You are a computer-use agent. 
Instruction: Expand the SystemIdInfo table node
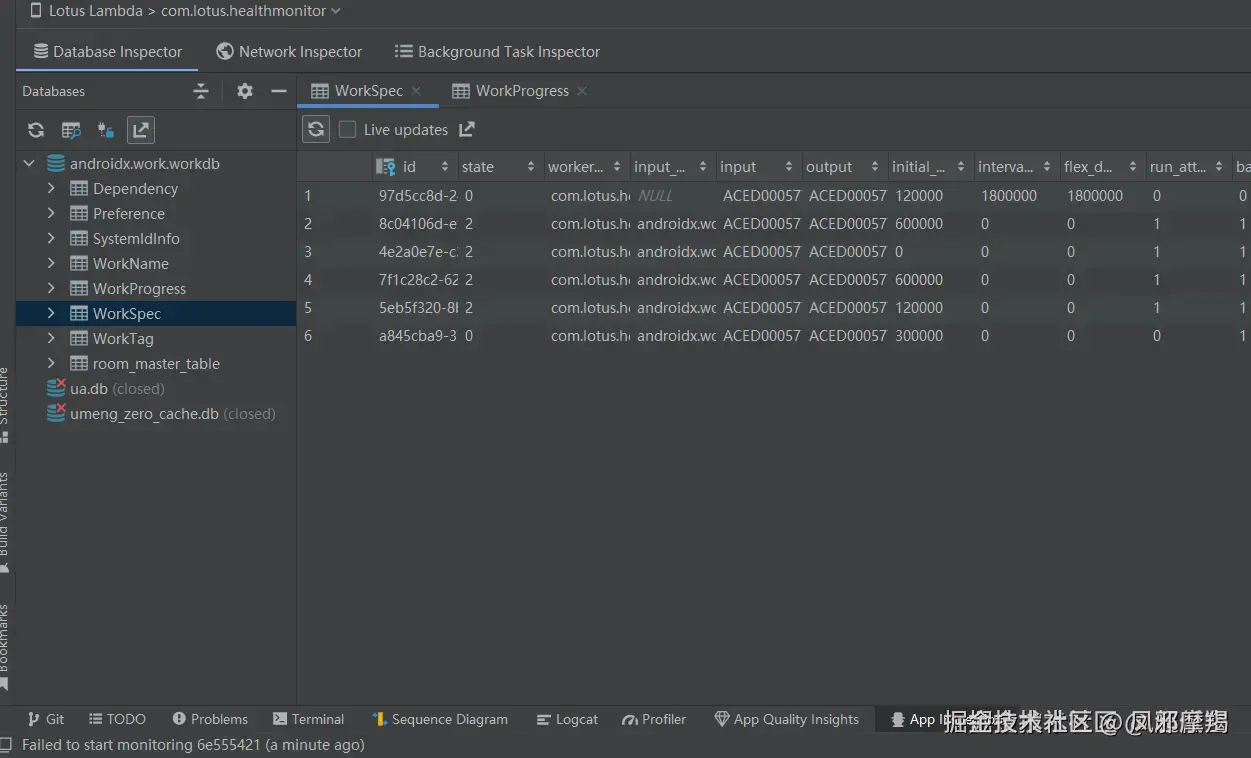point(51,239)
